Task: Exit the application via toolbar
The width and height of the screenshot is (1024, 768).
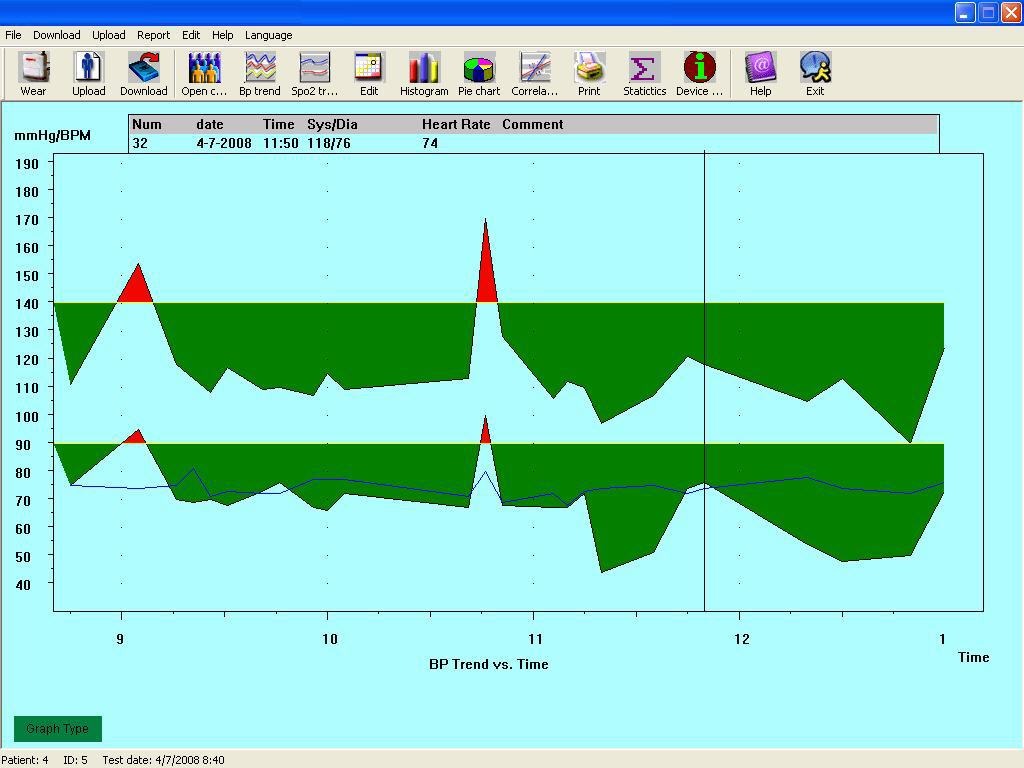Action: [815, 74]
